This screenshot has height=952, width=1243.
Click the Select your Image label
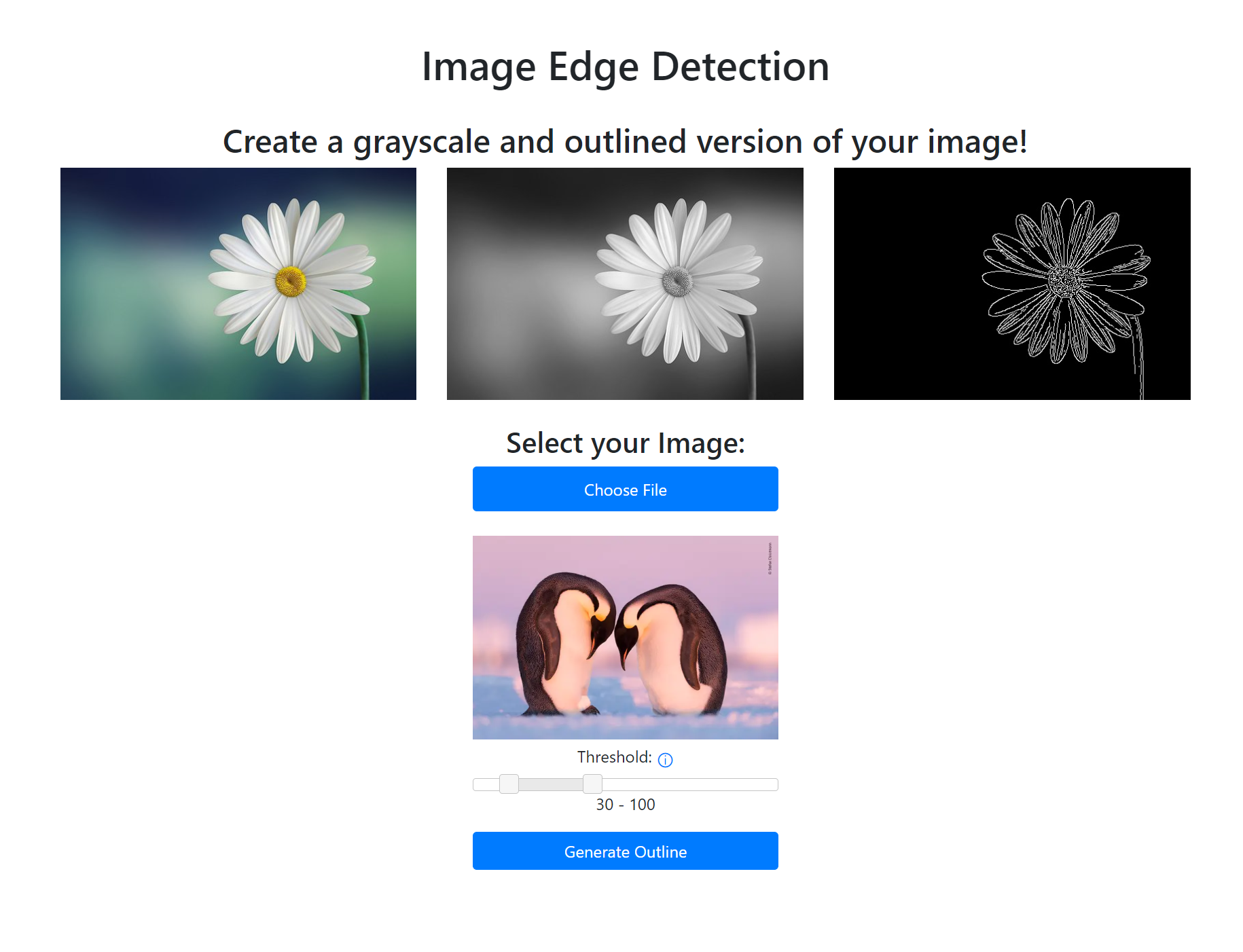625,443
